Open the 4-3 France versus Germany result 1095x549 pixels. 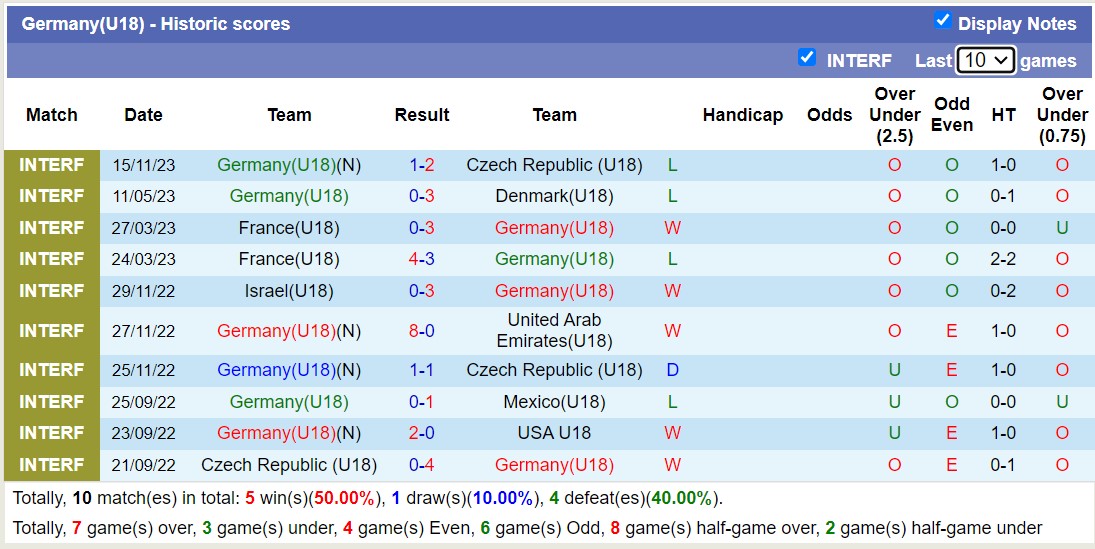pyautogui.click(x=421, y=259)
